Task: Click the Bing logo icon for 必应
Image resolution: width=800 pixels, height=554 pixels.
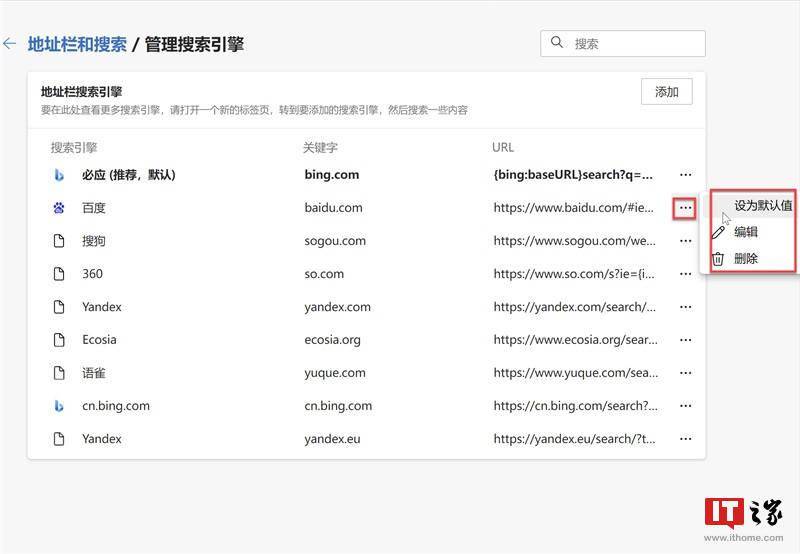Action: [59, 175]
